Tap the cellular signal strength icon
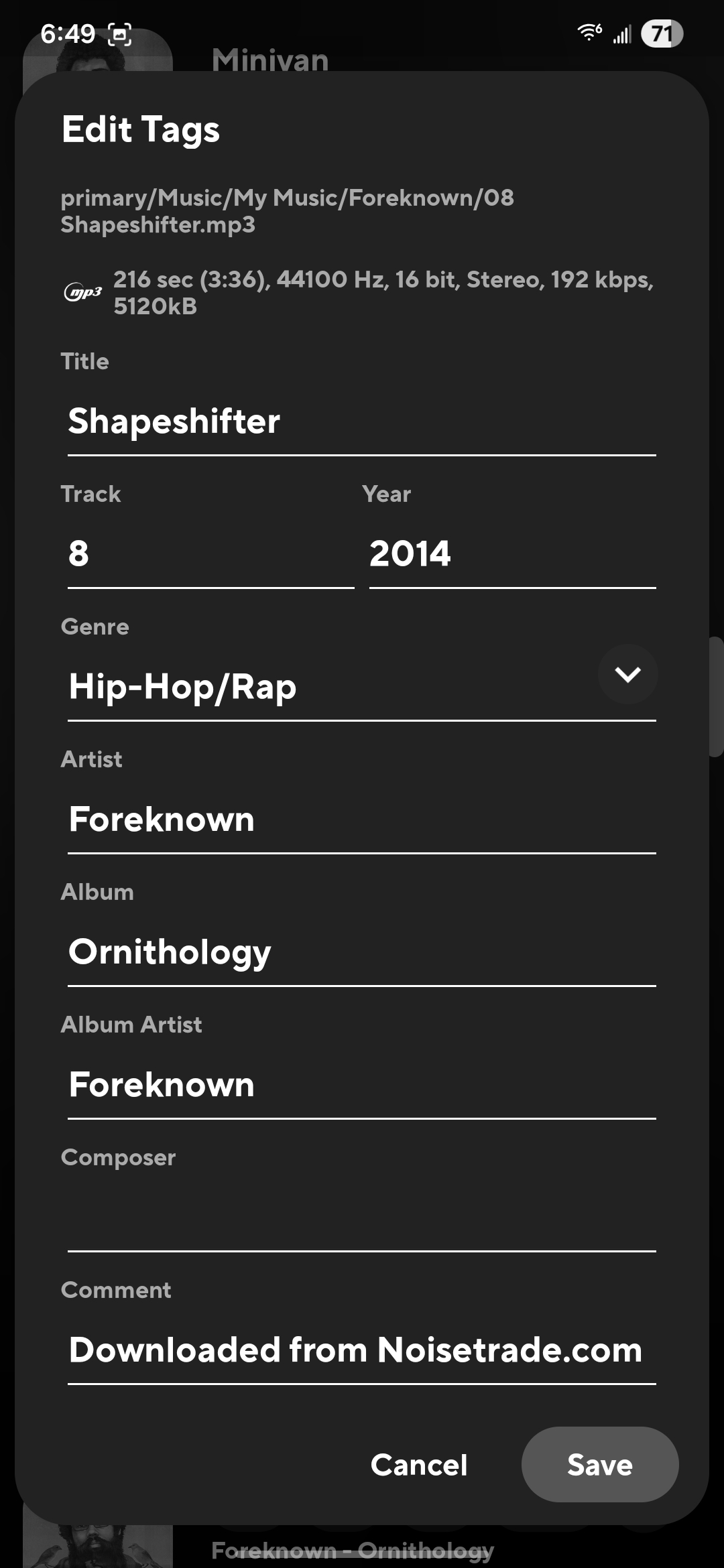 (622, 34)
